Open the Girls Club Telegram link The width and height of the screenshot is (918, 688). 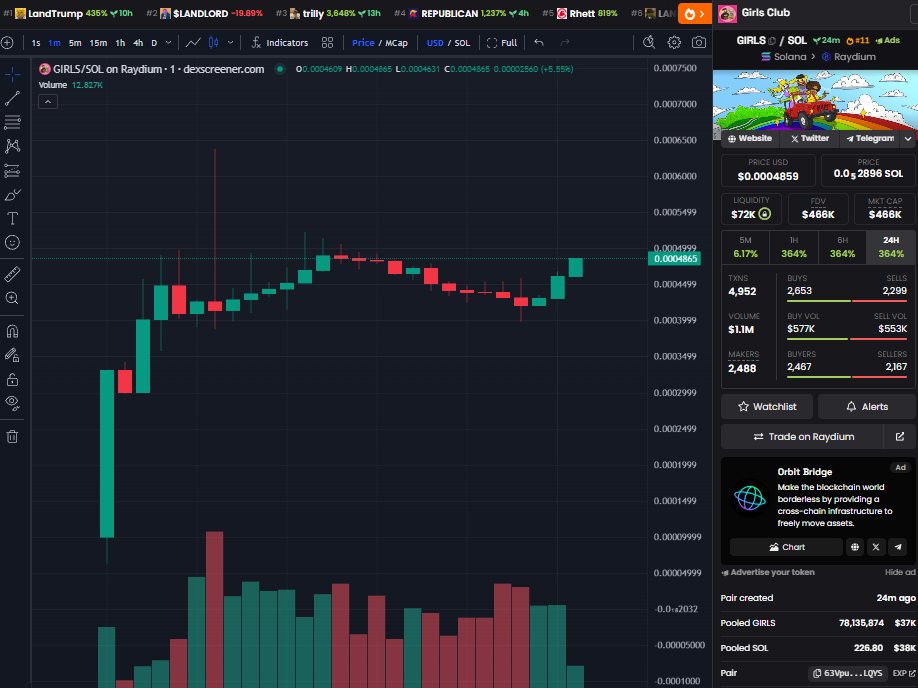[x=869, y=139]
